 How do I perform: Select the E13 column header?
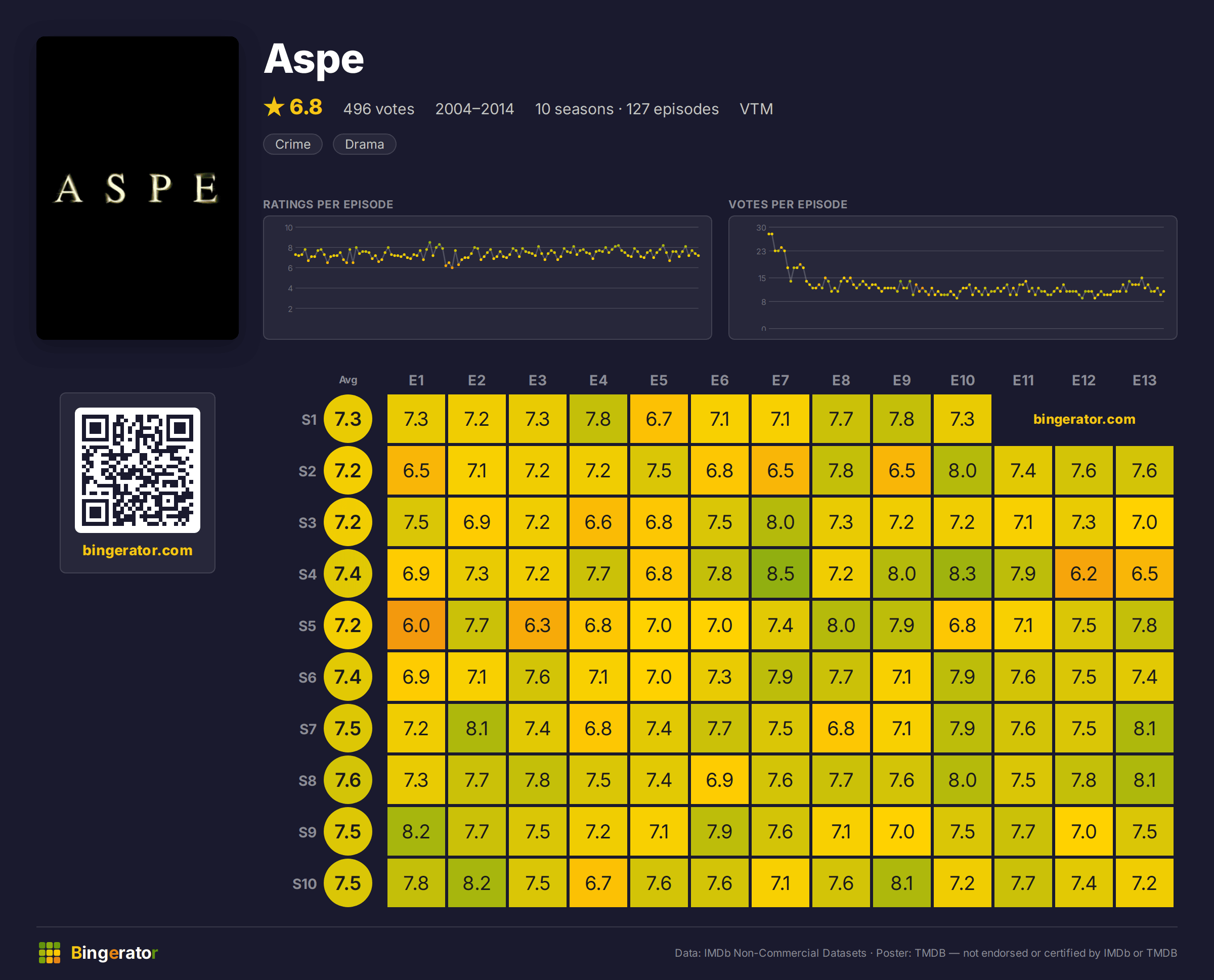1144,380
